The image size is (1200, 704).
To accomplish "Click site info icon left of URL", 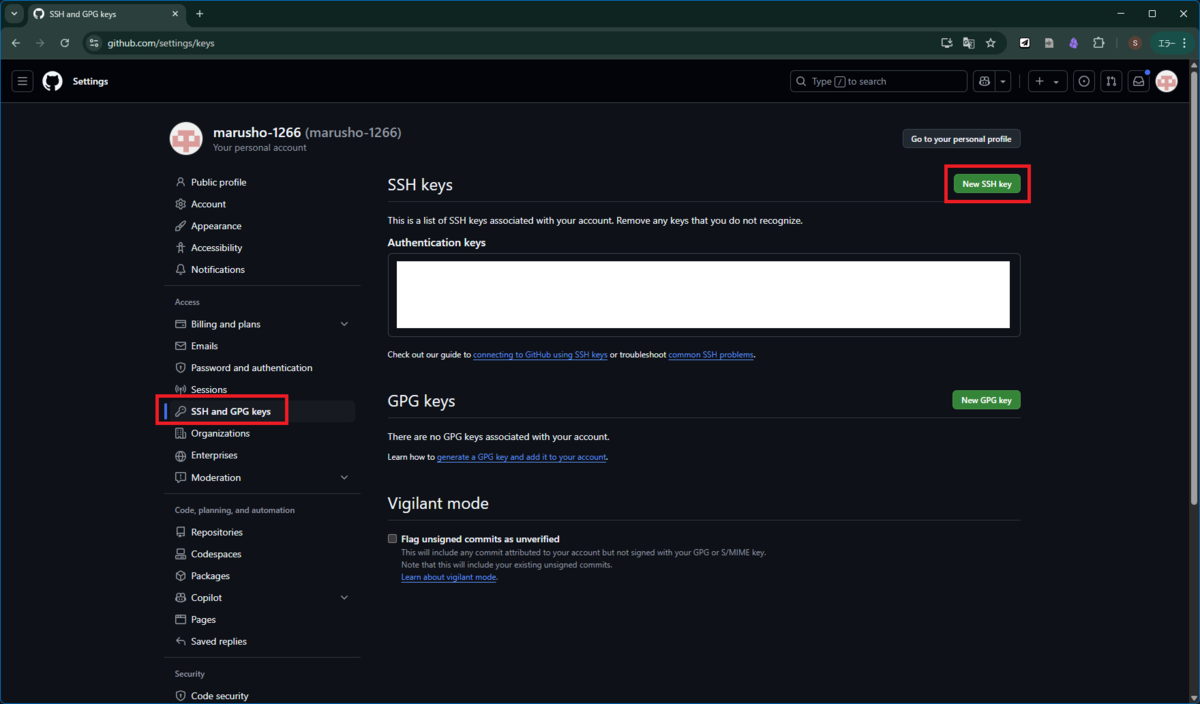I will [94, 43].
